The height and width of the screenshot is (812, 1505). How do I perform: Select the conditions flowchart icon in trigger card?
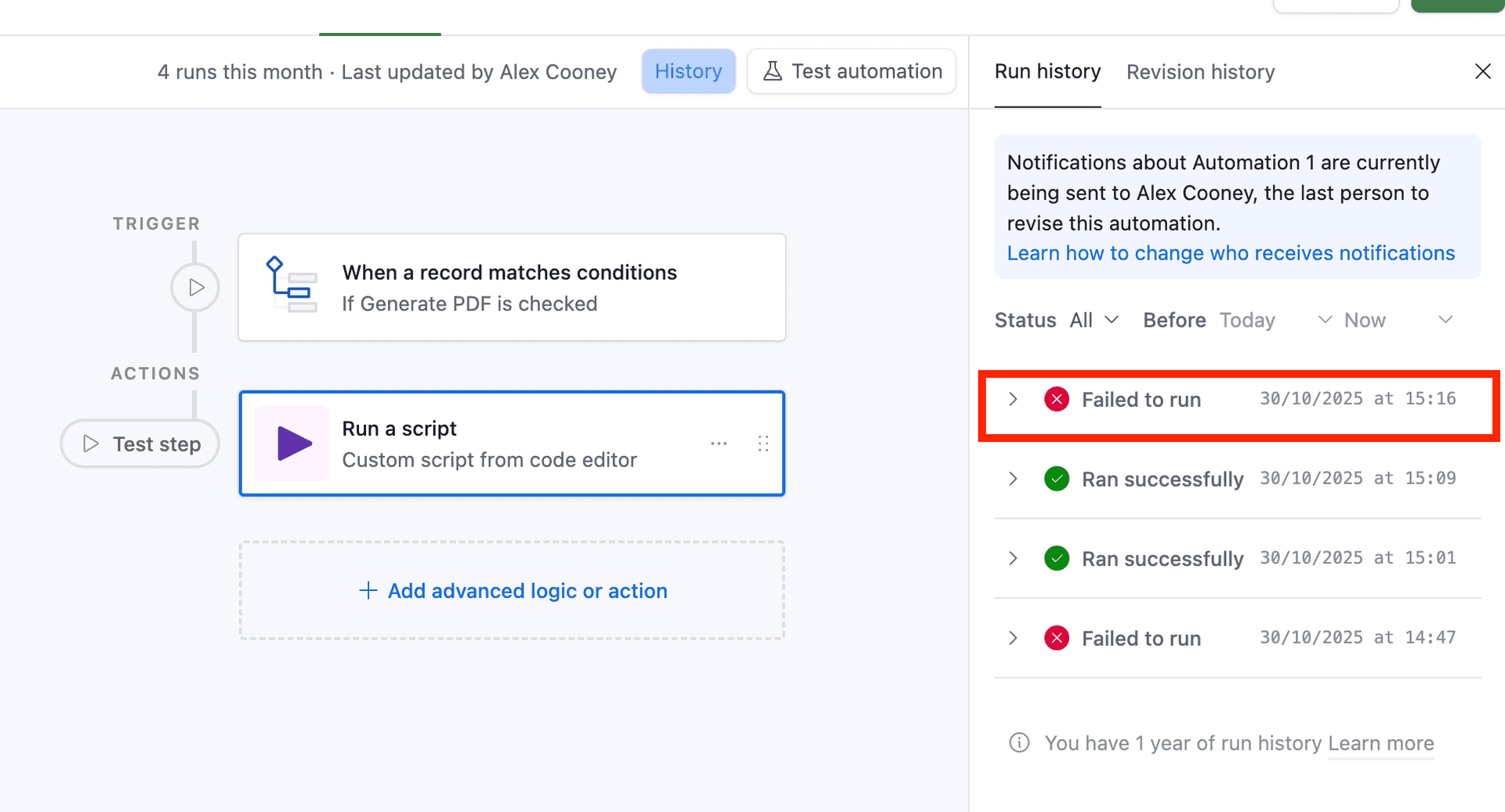tap(291, 287)
